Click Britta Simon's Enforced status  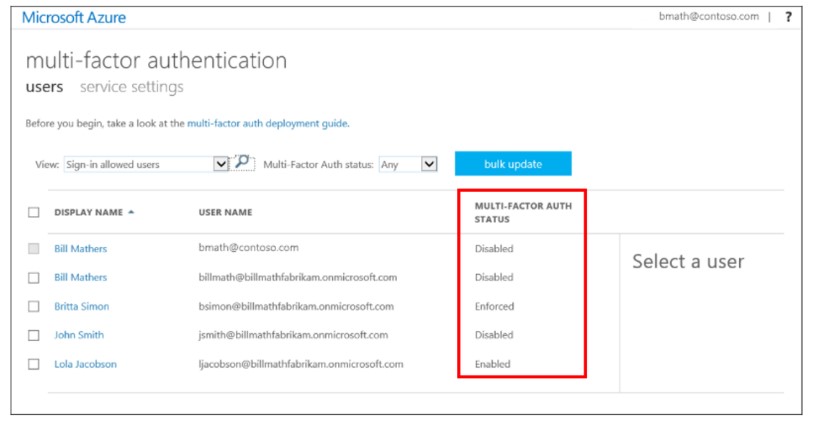[494, 306]
